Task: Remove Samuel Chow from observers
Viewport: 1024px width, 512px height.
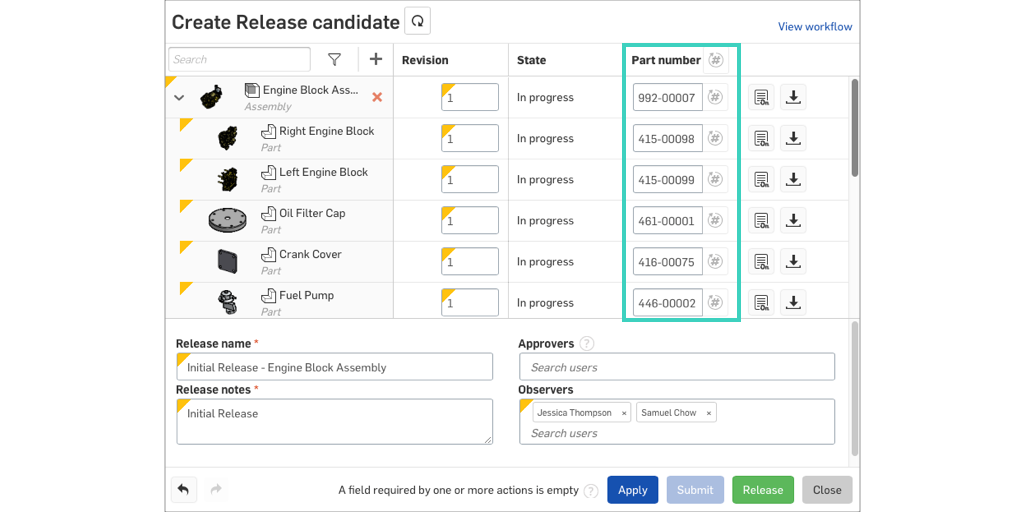Action: [x=708, y=413]
